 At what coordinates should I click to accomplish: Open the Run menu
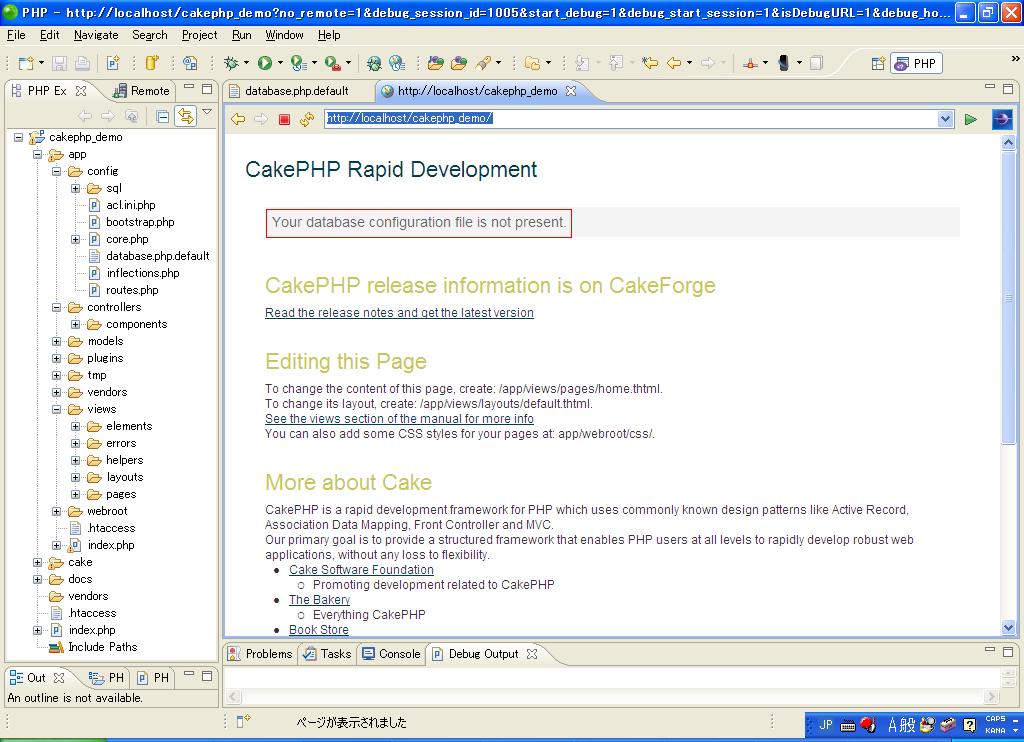242,35
